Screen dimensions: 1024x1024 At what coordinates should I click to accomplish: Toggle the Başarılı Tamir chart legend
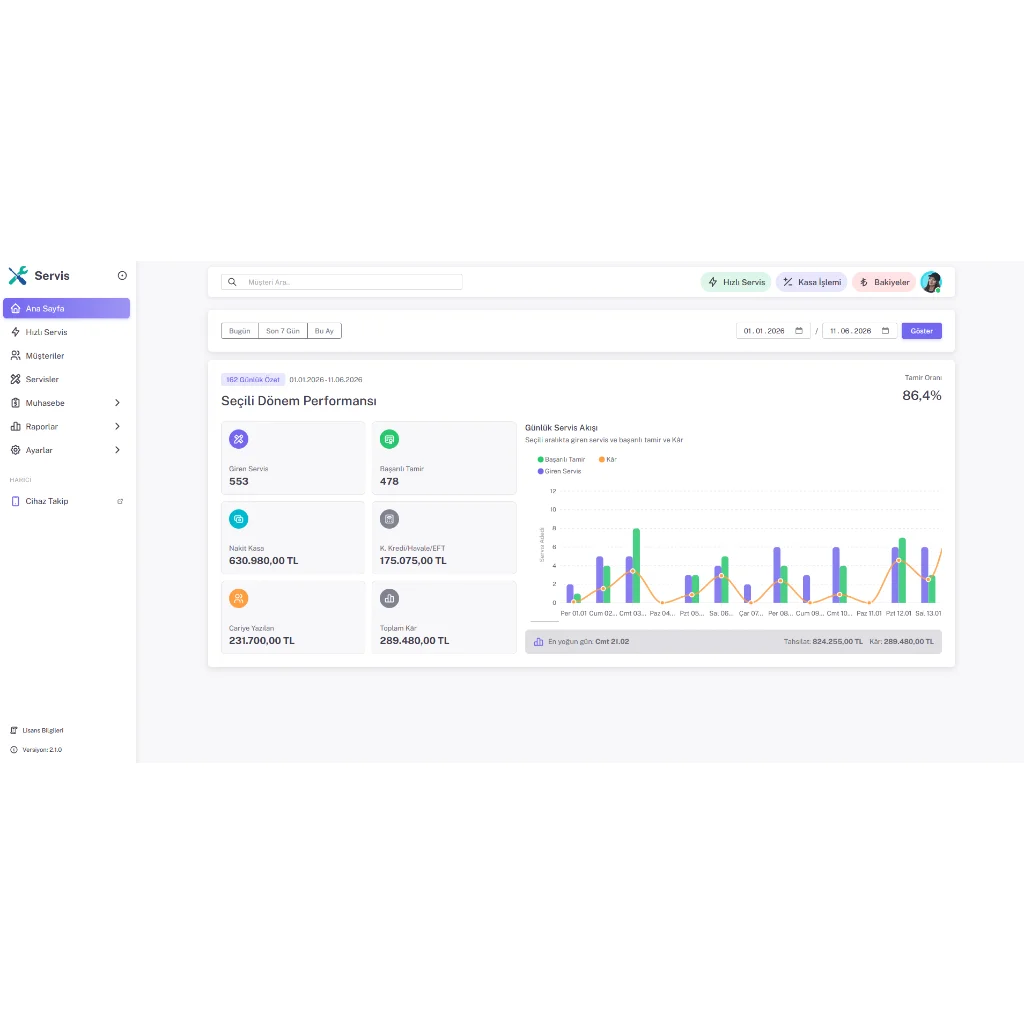click(x=561, y=460)
